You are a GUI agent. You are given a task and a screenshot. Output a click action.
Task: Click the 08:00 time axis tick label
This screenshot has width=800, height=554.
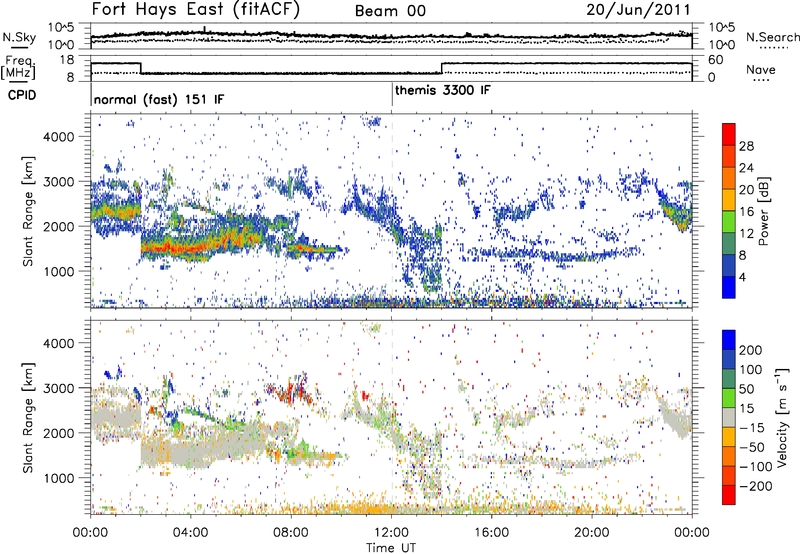point(291,533)
